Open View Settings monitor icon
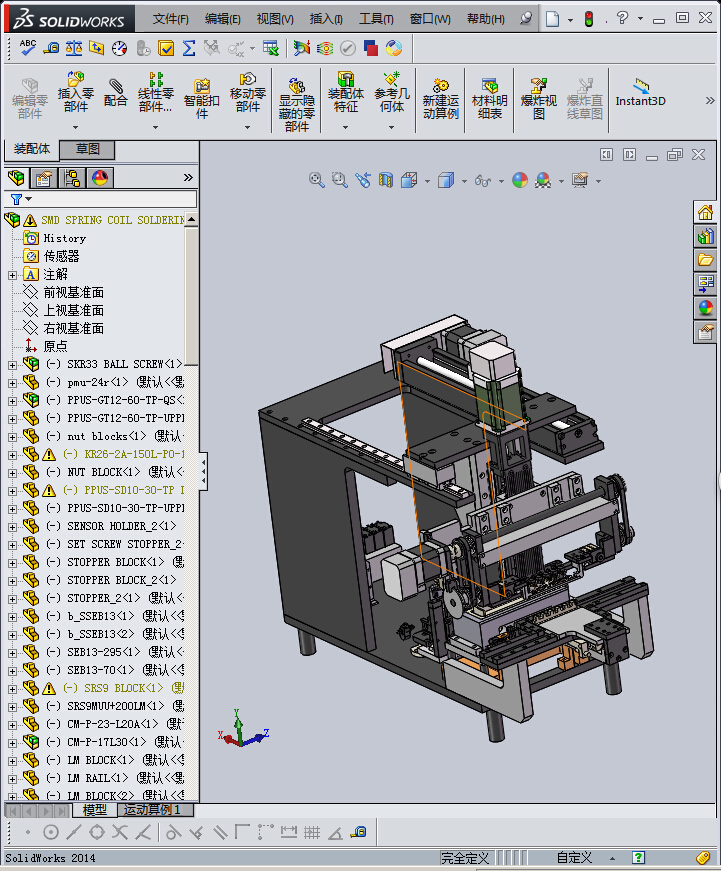 point(580,180)
